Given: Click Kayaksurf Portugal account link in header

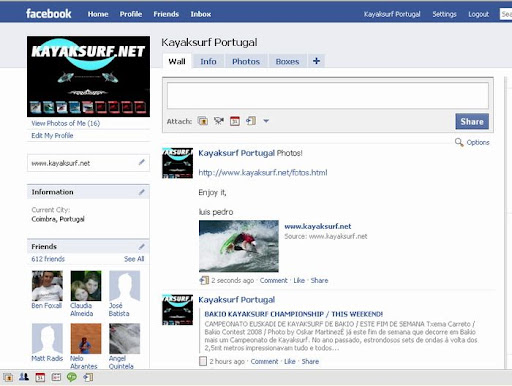Looking at the screenshot, I should (392, 14).
